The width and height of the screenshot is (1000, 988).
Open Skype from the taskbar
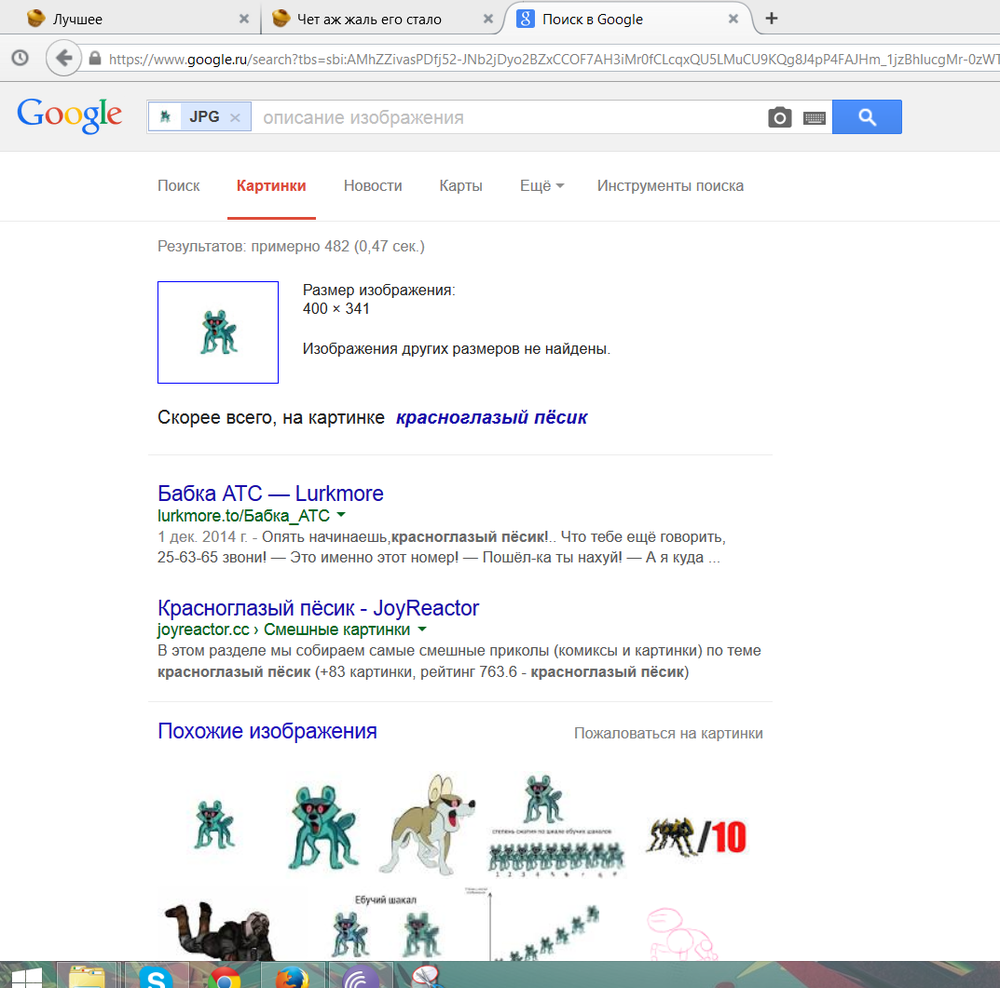point(156,977)
